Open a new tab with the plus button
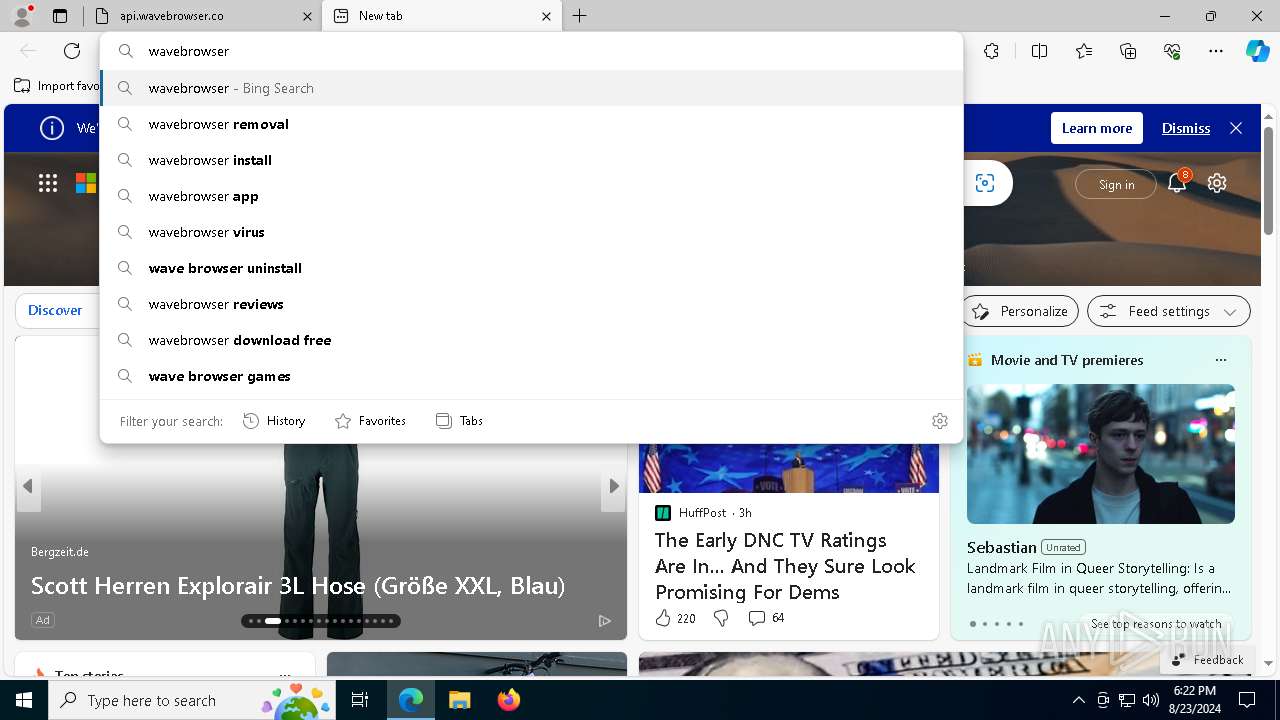This screenshot has height=720, width=1280. coord(580,16)
